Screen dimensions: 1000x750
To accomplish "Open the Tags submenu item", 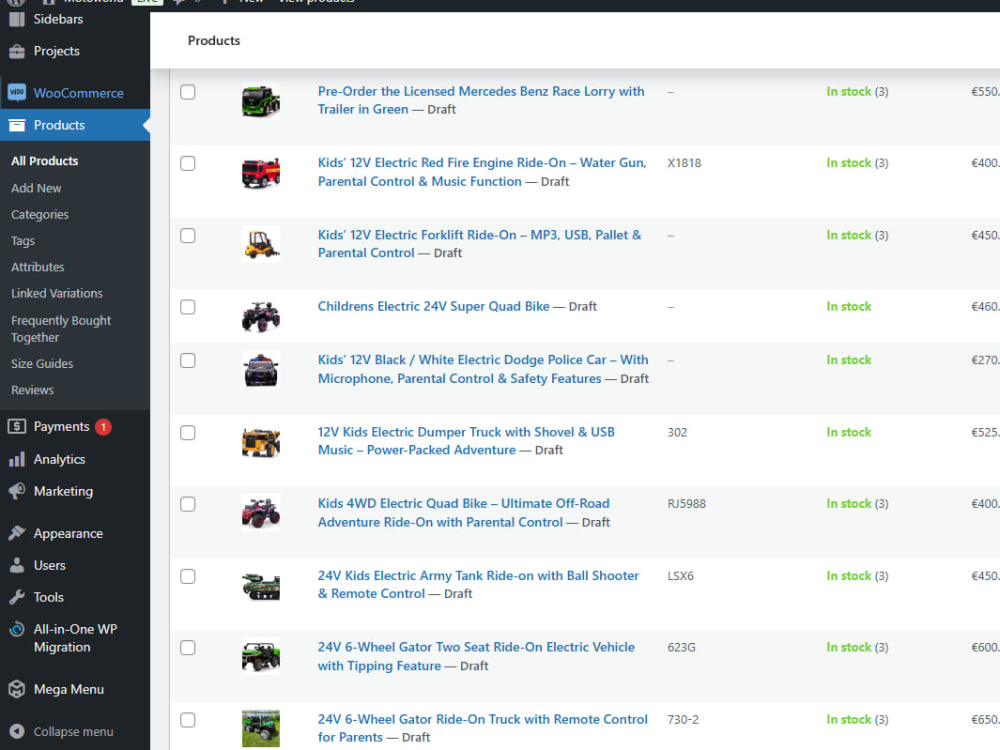I will coord(23,241).
